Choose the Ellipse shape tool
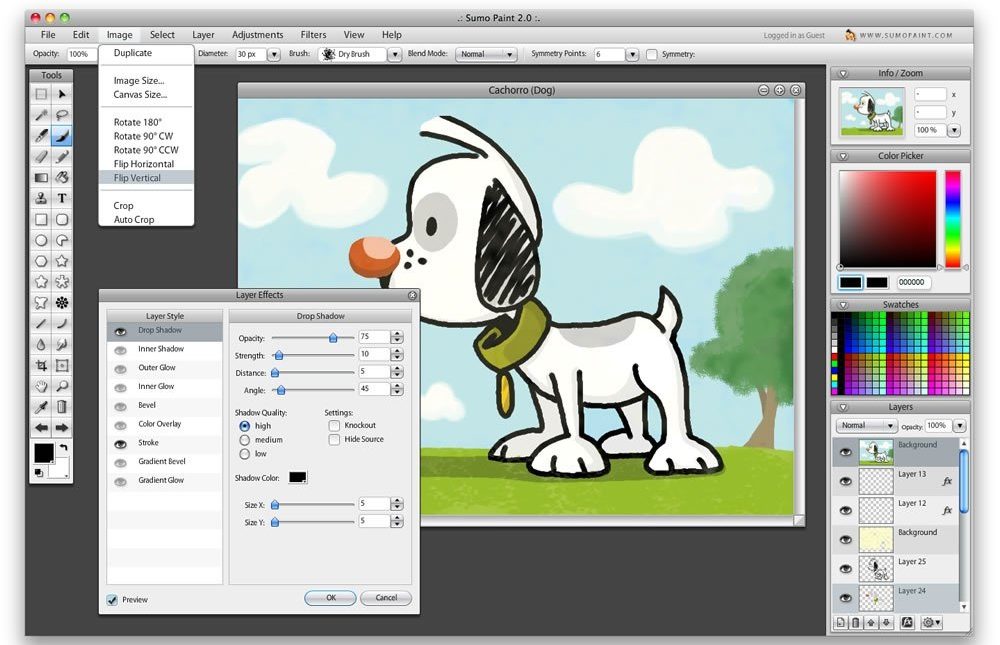This screenshot has height=645, width=1000. pos(41,241)
